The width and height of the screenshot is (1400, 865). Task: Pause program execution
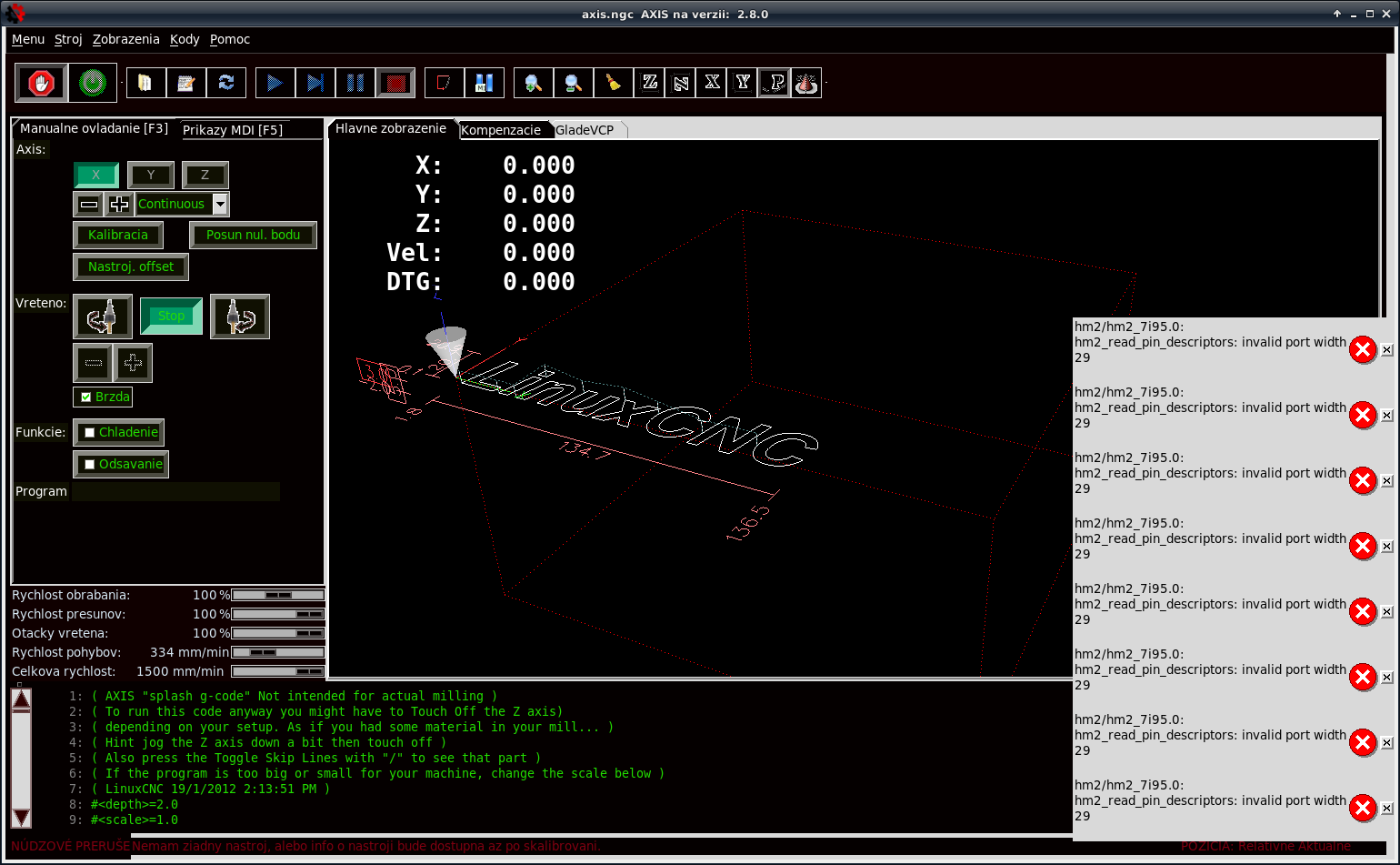coord(355,83)
